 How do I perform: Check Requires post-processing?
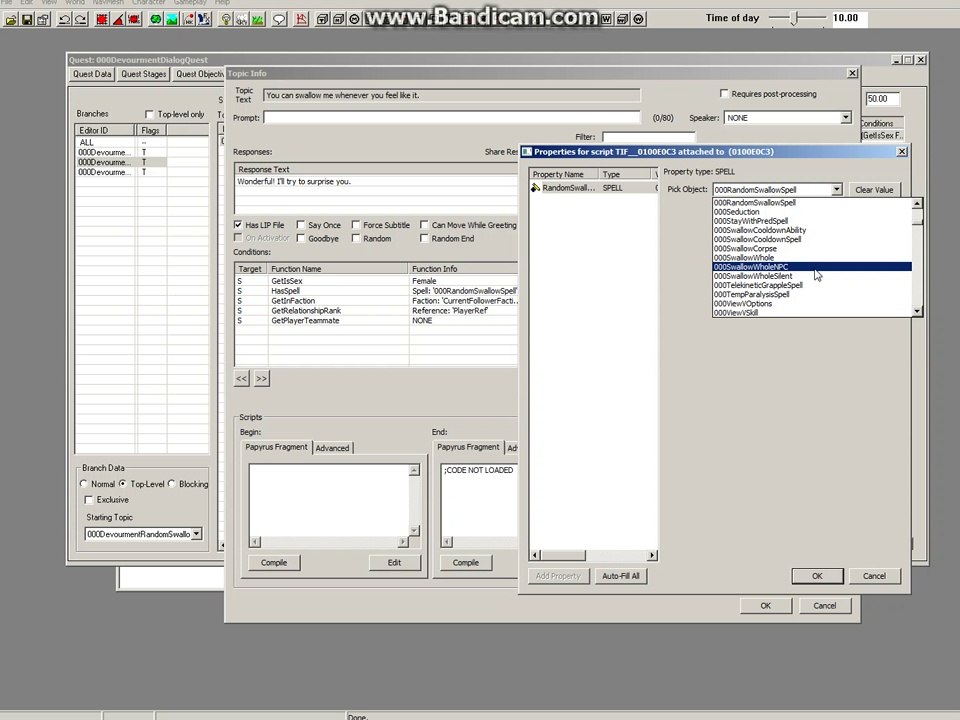724,94
